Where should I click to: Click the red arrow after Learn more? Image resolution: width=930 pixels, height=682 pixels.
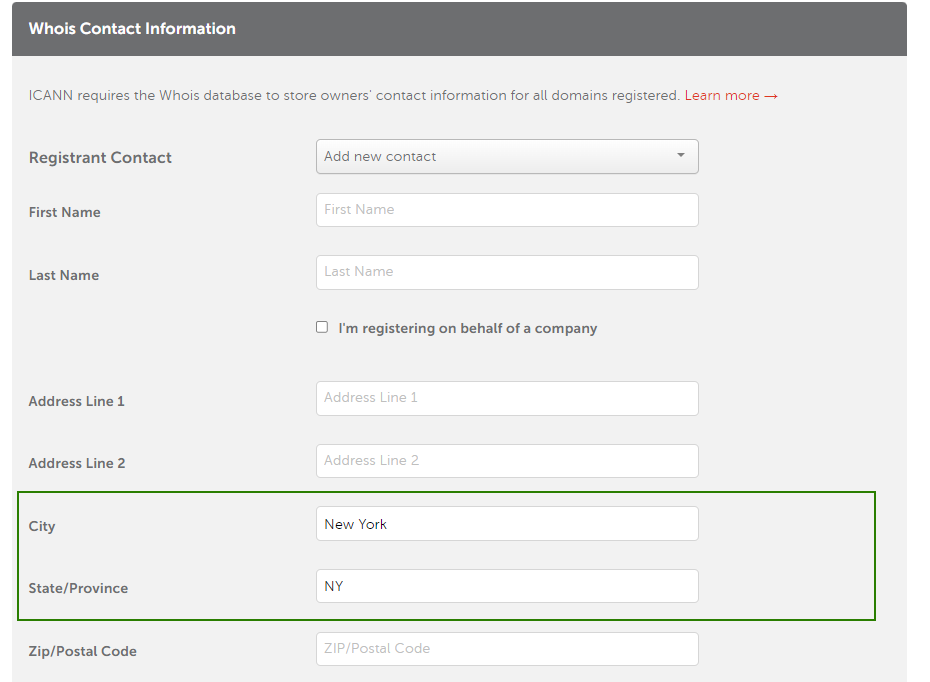pyautogui.click(x=770, y=96)
